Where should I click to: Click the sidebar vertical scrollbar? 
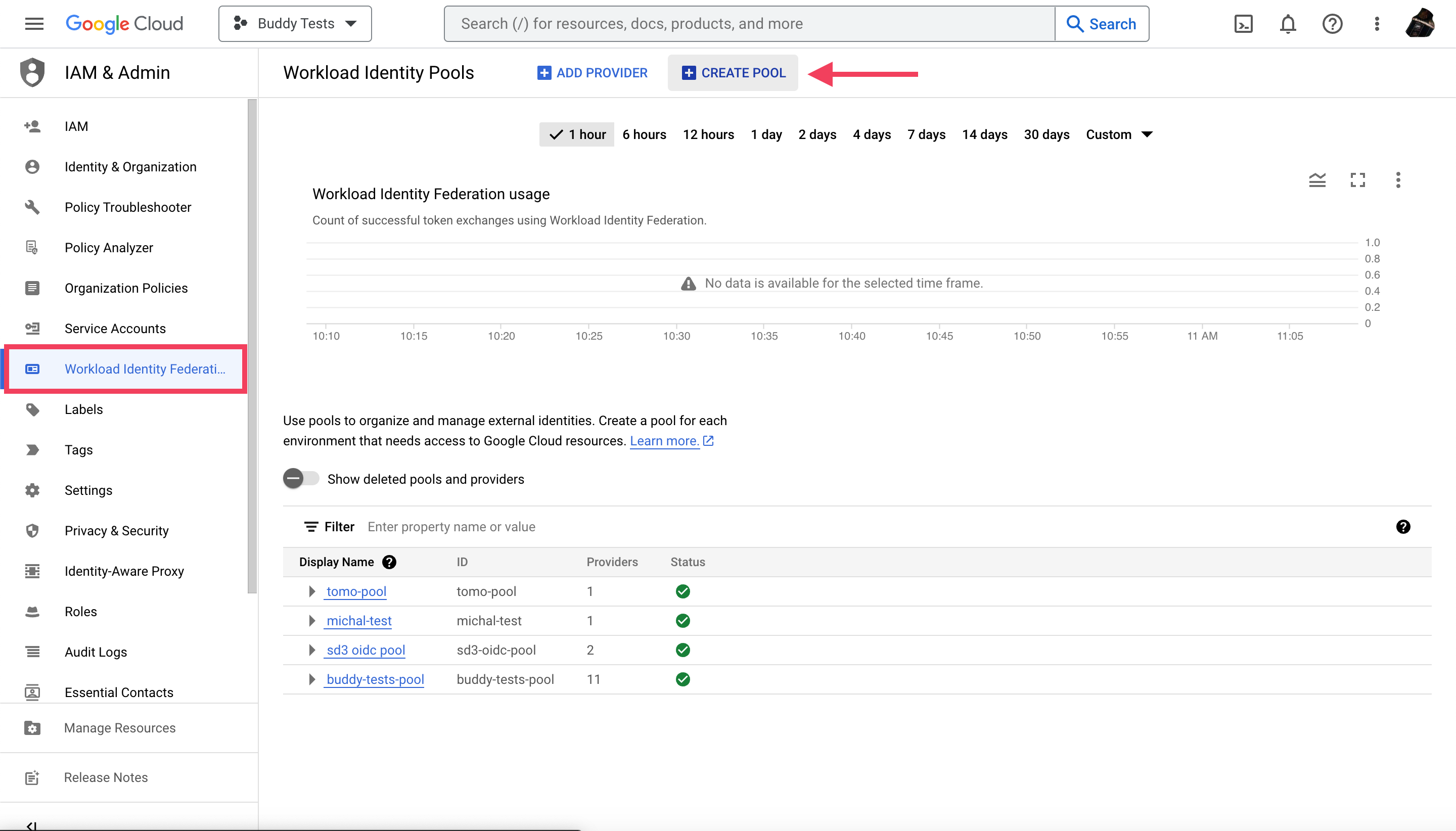point(252,346)
